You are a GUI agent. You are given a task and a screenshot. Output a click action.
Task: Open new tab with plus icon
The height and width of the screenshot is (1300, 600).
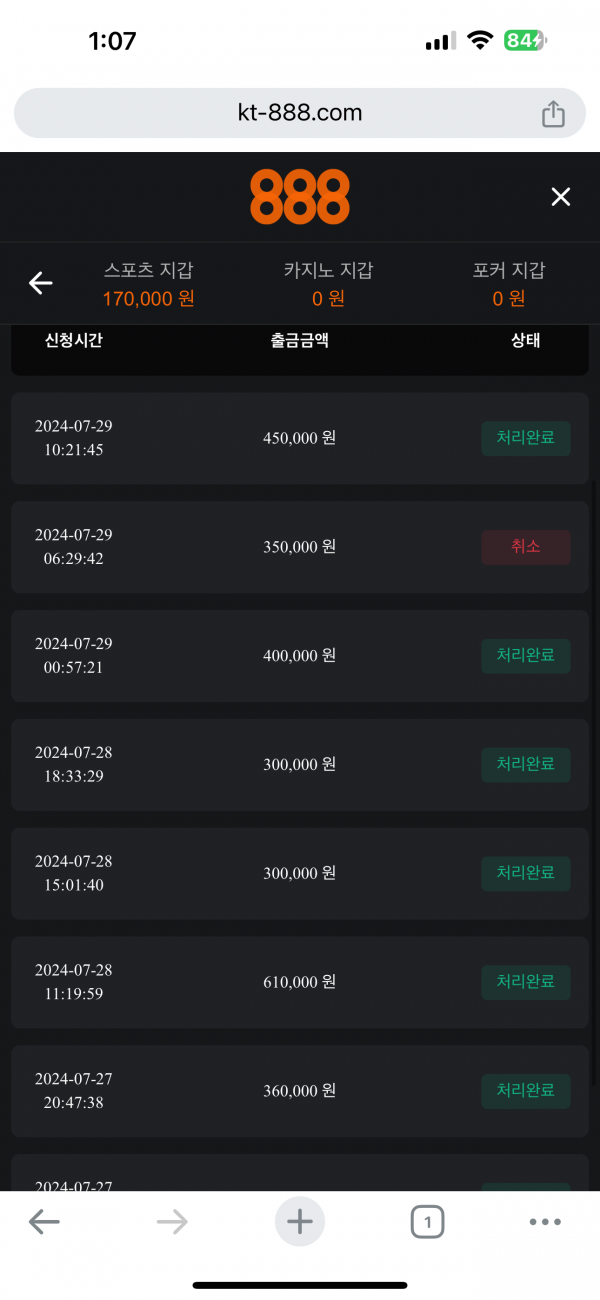(300, 1221)
